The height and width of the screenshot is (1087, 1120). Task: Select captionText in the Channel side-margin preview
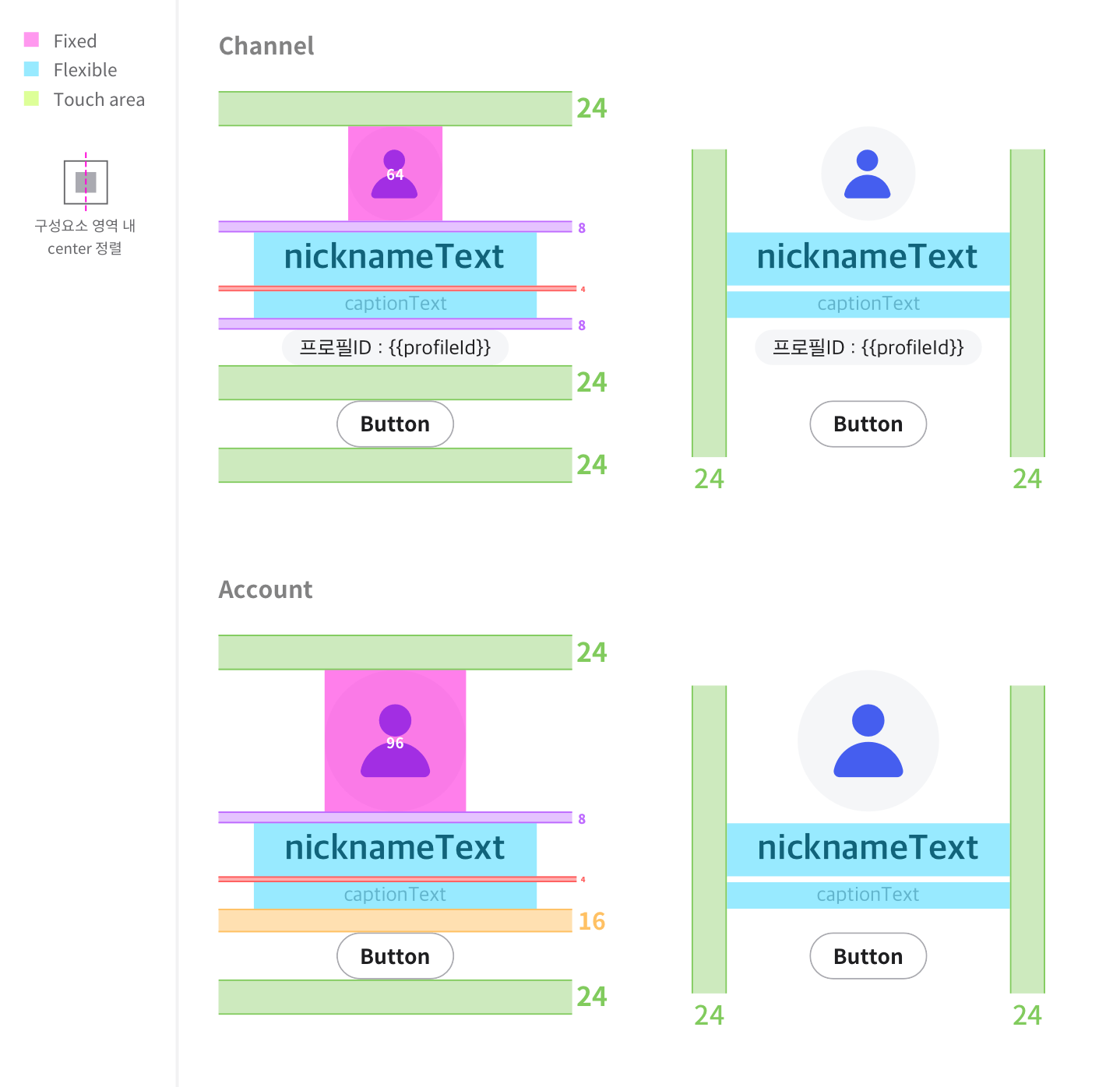[868, 304]
